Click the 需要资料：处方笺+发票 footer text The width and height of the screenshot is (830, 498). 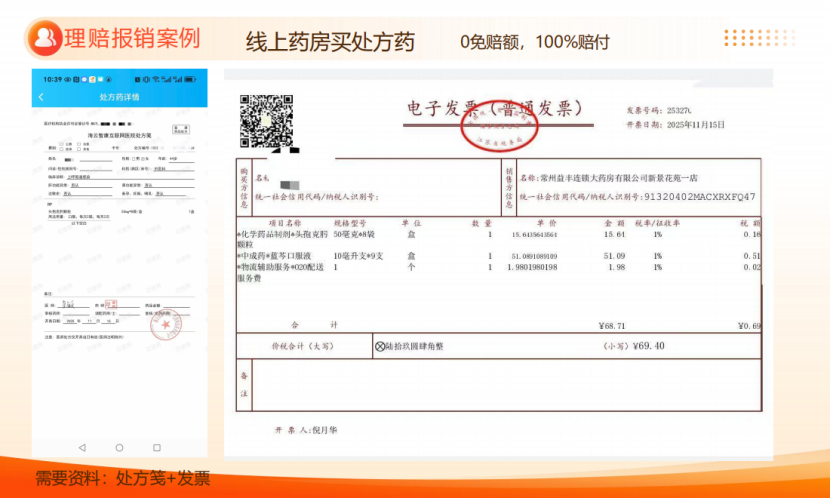pyautogui.click(x=123, y=478)
